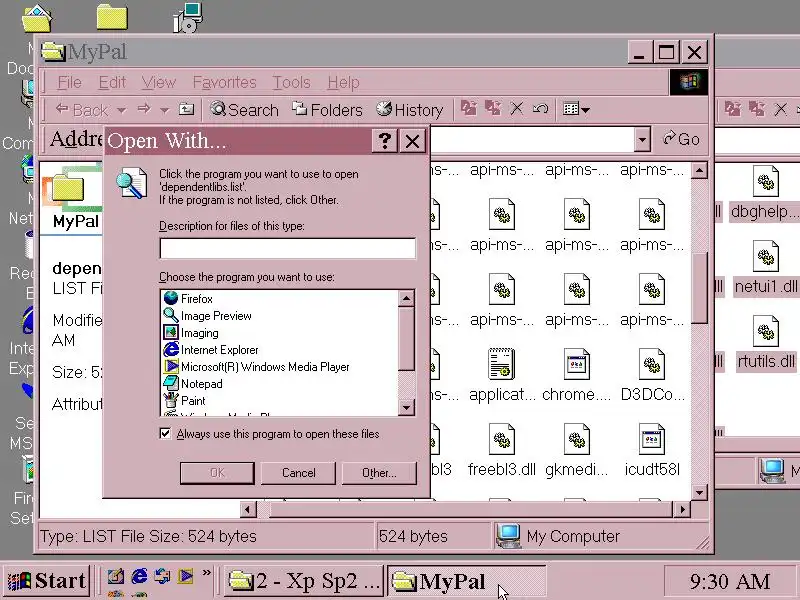Select netui1.dll in background window
This screenshot has width=800, height=600.
point(765,257)
